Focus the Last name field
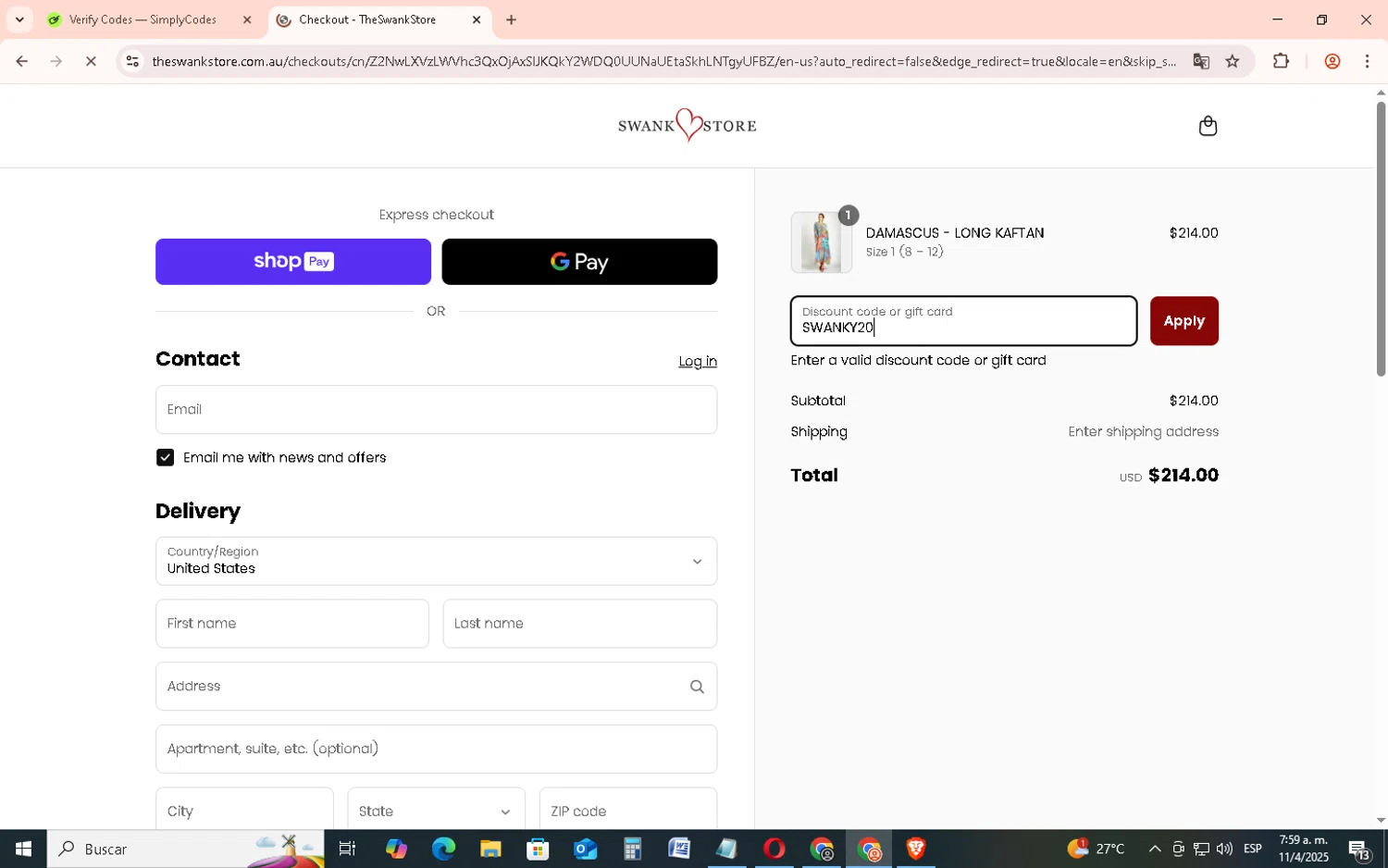 pos(579,624)
